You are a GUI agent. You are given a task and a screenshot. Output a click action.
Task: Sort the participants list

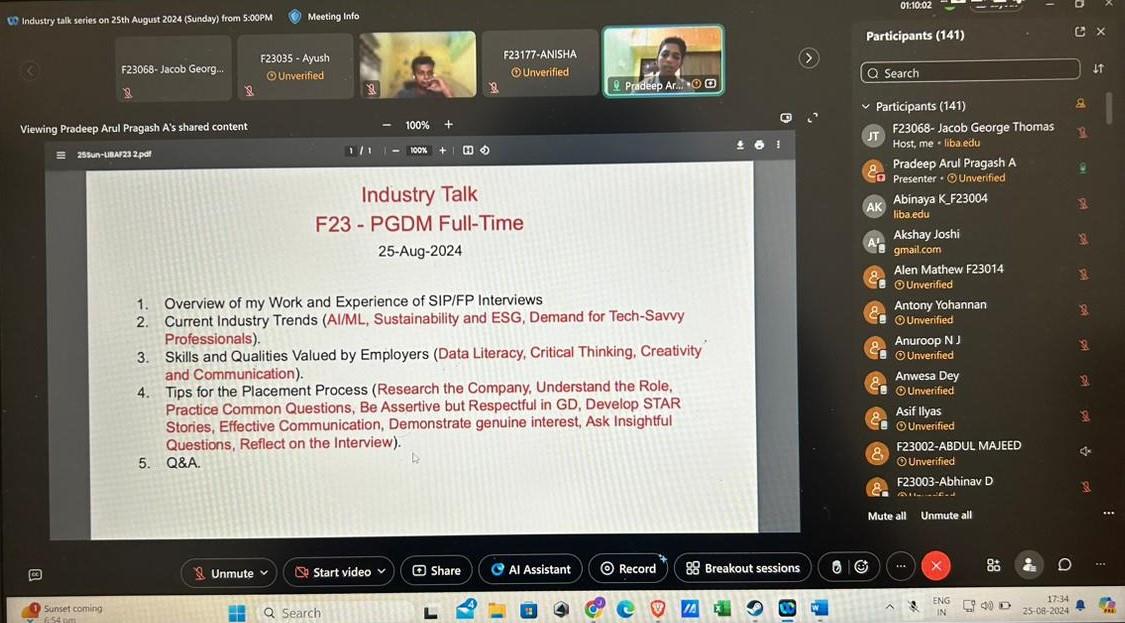1098,69
